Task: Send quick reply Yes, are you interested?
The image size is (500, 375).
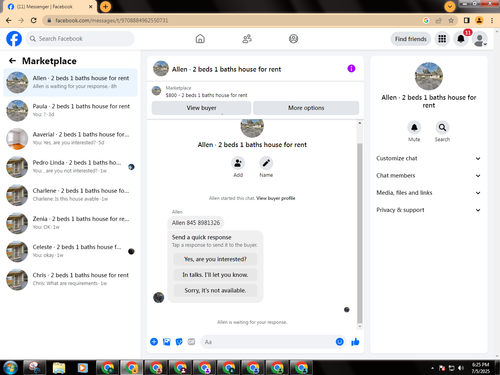Action: point(215,259)
